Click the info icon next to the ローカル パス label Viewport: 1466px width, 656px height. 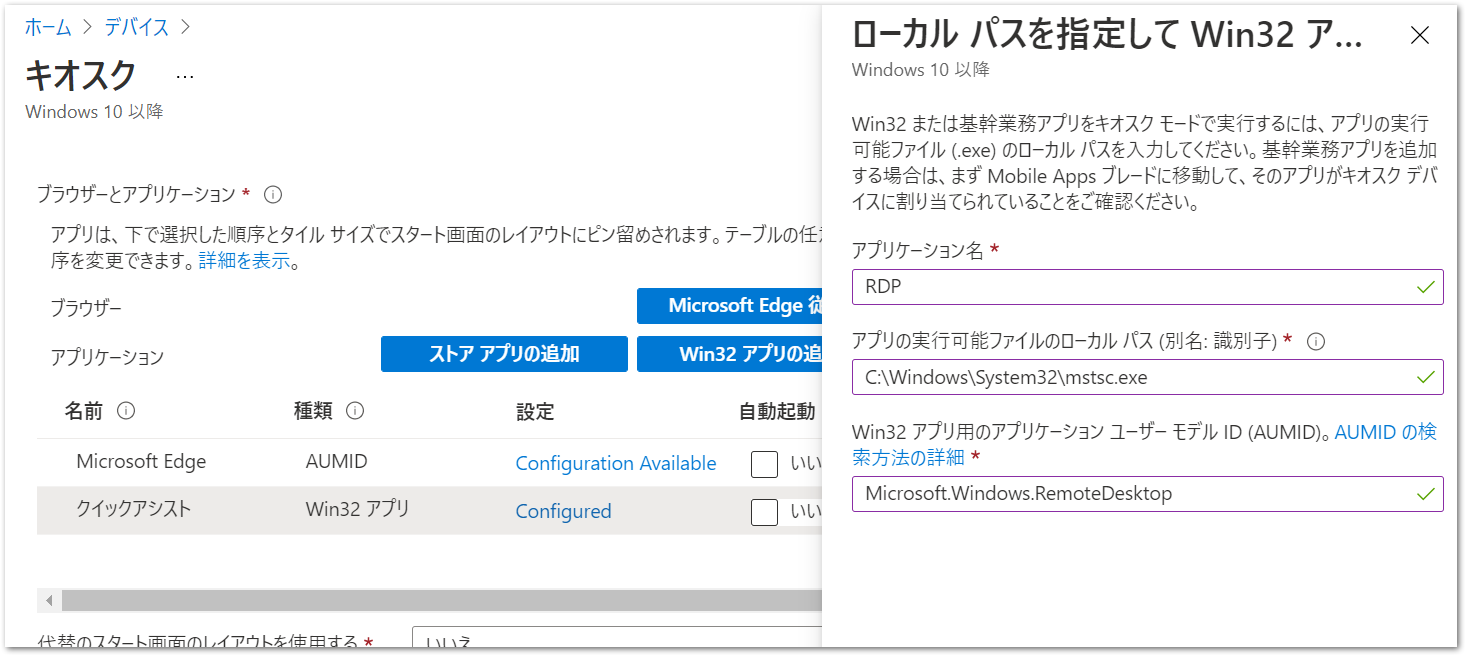pyautogui.click(x=1317, y=341)
